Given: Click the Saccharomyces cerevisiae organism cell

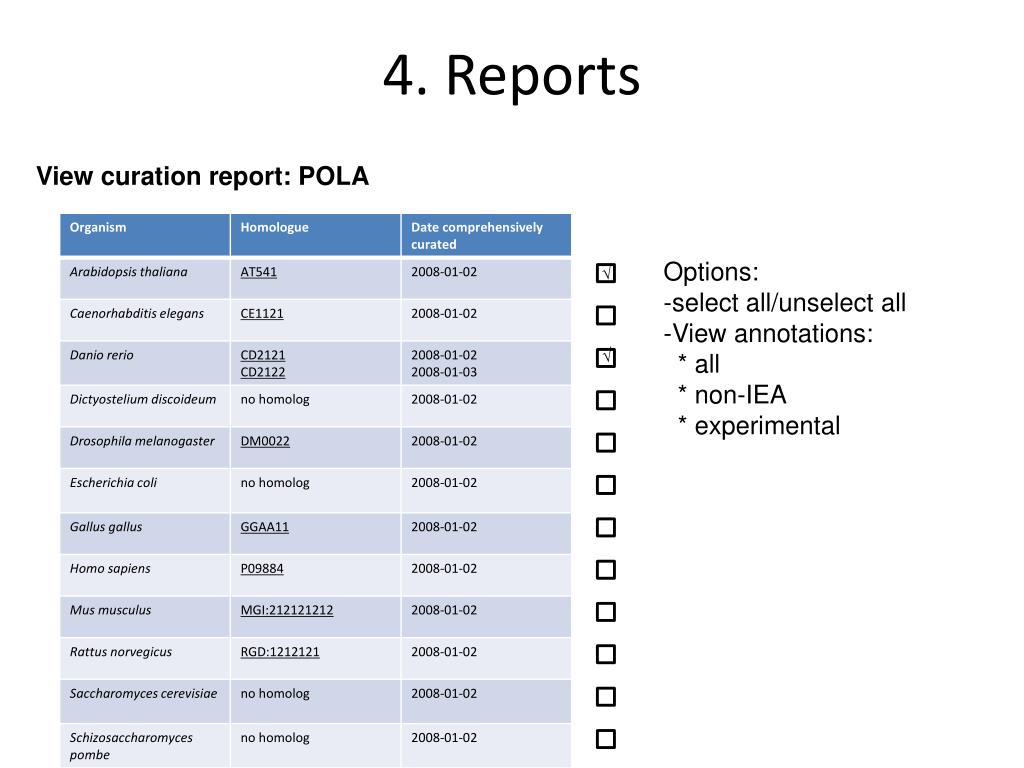Looking at the screenshot, I should (x=145, y=701).
